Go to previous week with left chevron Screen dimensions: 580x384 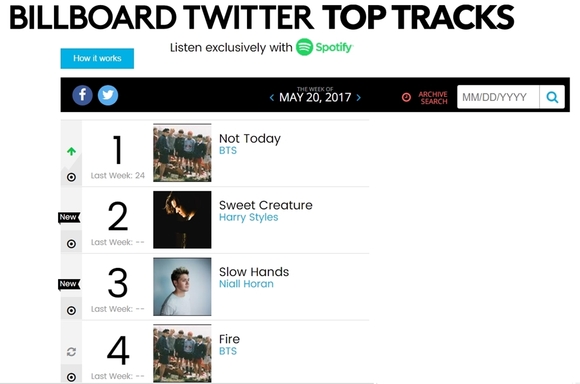272,97
